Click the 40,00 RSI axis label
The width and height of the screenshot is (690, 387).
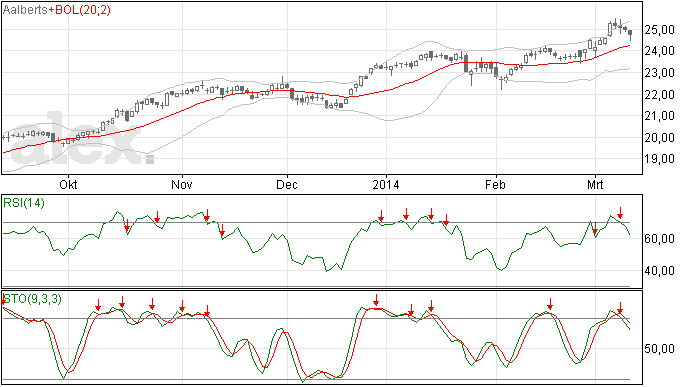click(x=659, y=271)
